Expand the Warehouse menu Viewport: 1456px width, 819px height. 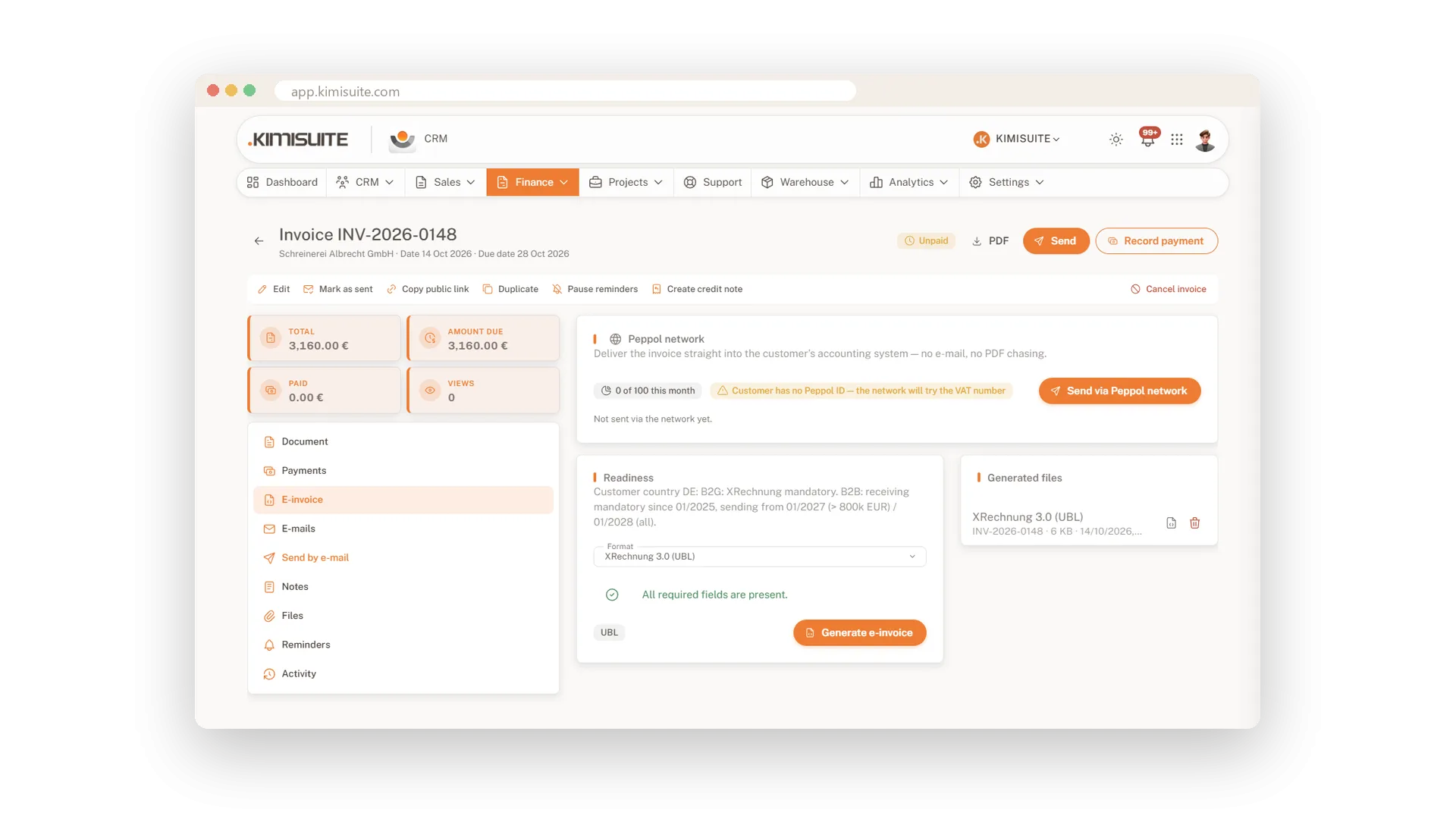805,182
